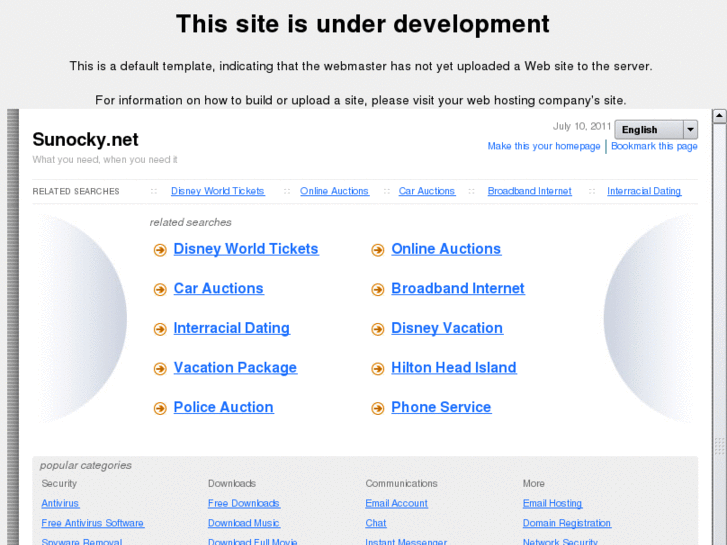Click the arrow icon beside Online Auctions
Viewport: 727px width, 545px height.
tap(378, 250)
